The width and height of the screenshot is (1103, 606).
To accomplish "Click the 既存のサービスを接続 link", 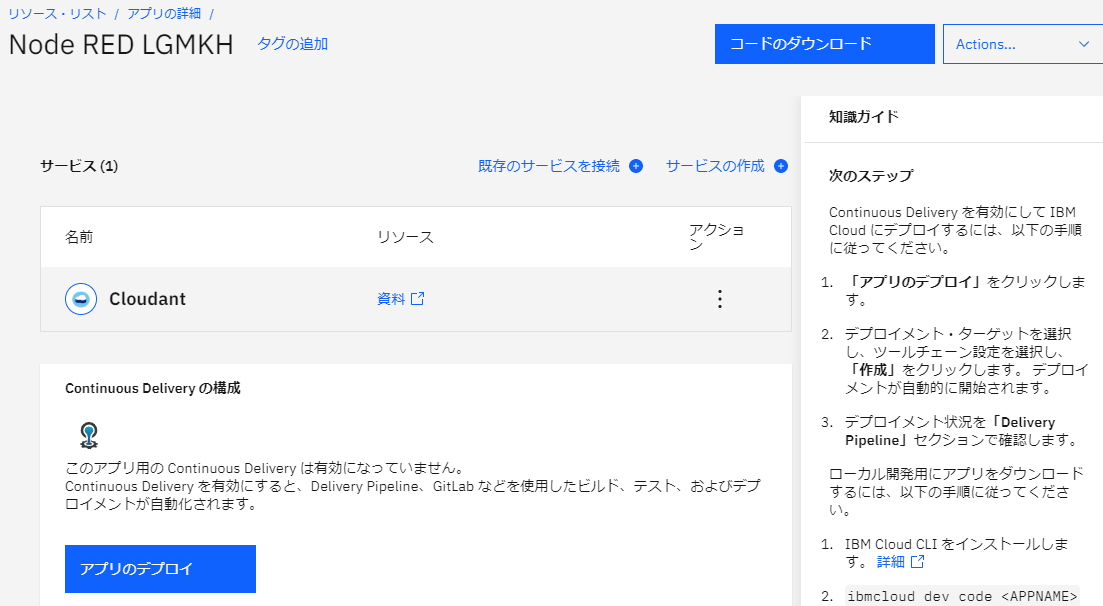I will [x=549, y=166].
